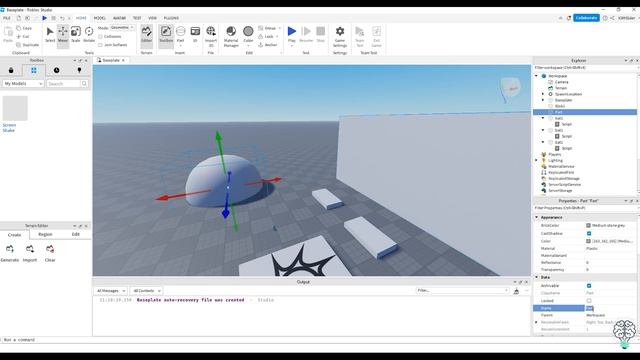
Task: Click quick-access Play icon in title toolbar
Action: (x=44, y=18)
